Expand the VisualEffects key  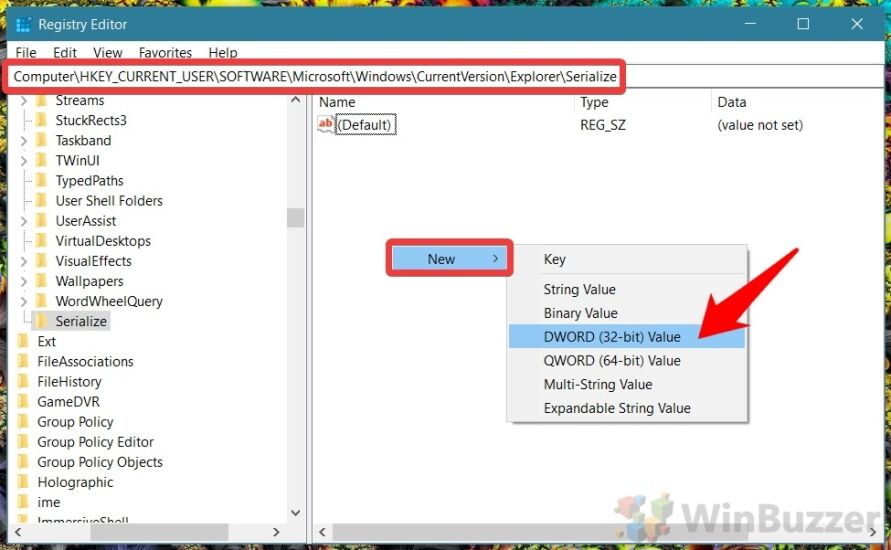pos(23,261)
